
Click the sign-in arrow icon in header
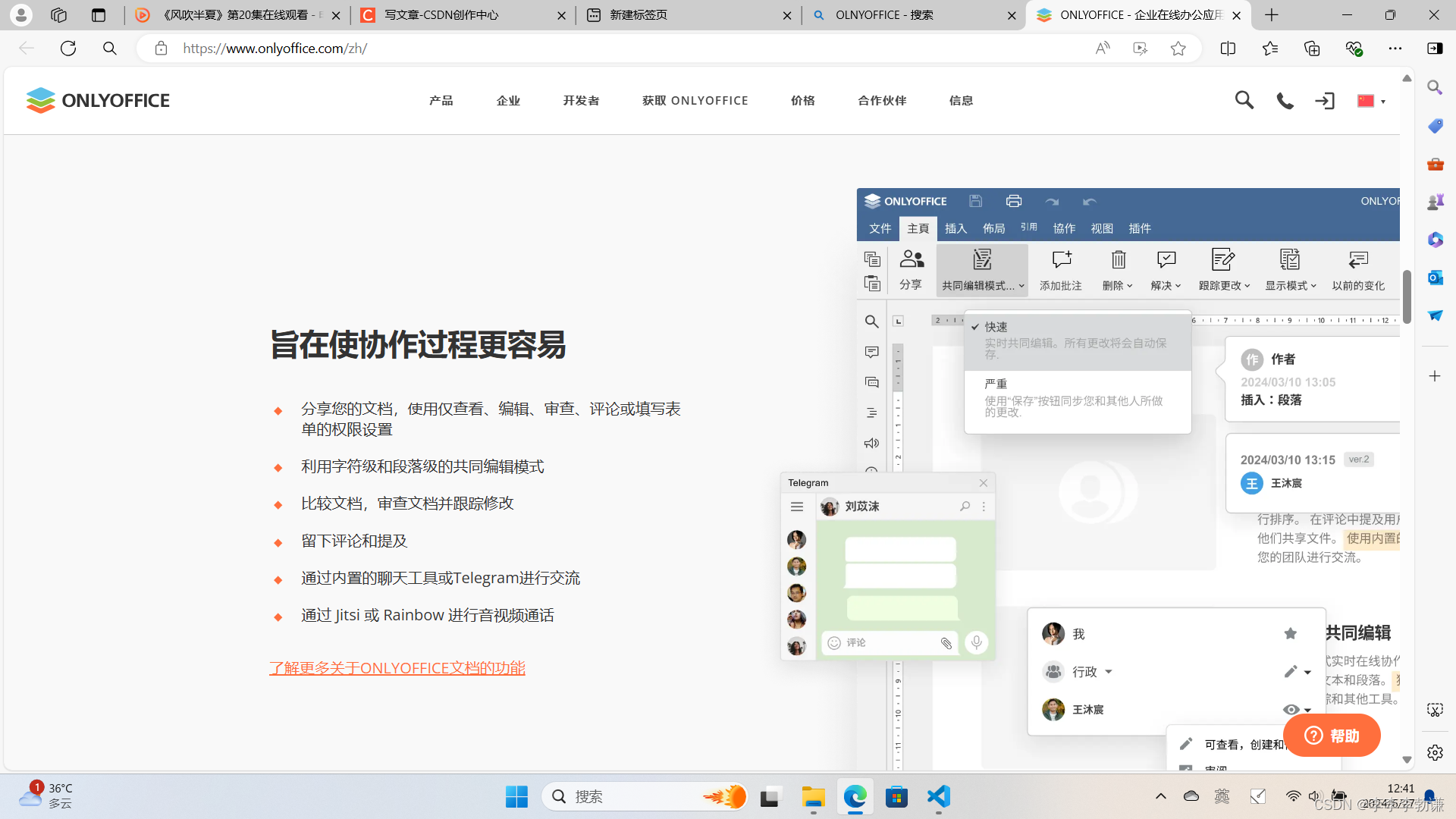(1325, 101)
